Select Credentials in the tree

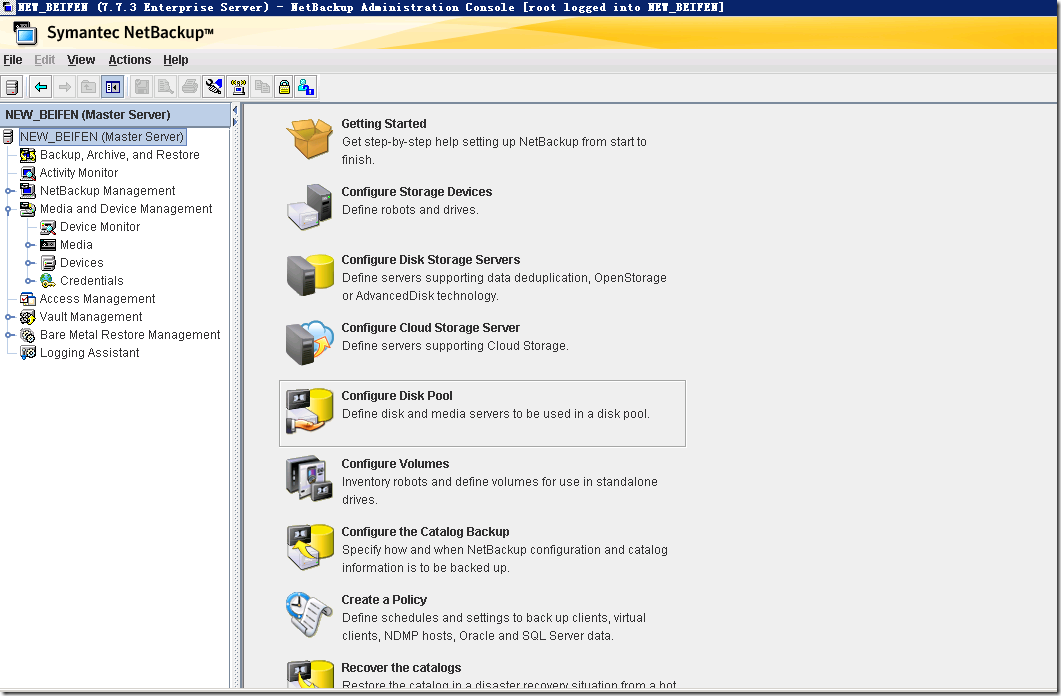click(x=91, y=281)
